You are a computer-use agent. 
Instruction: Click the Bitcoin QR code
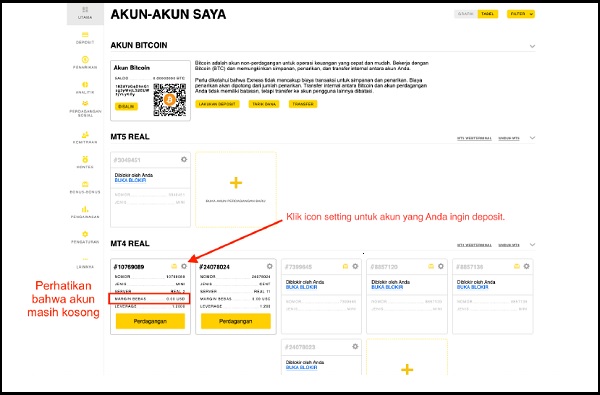coord(170,100)
